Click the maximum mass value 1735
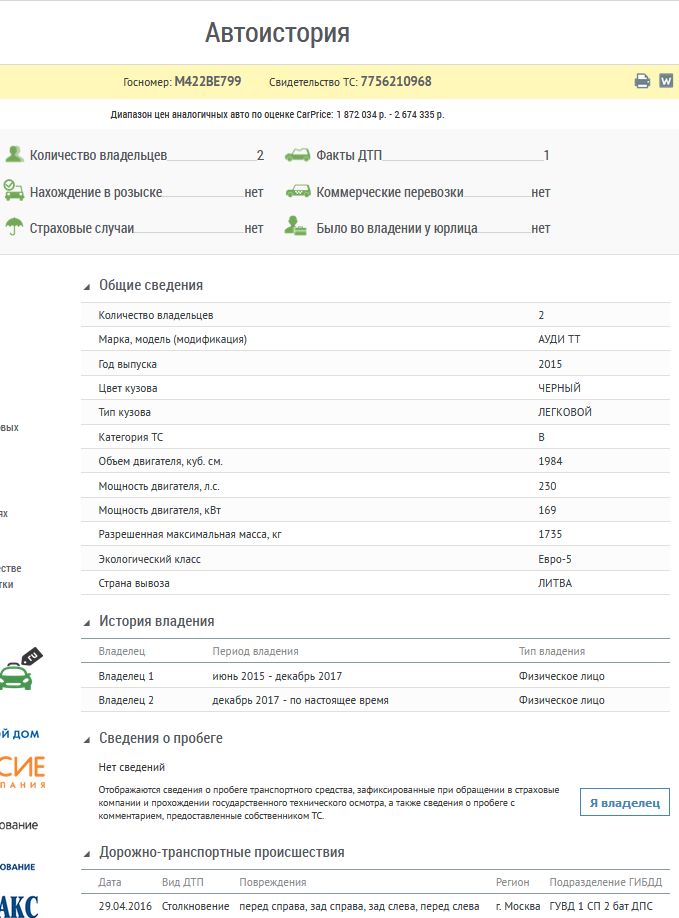Screen dimensions: 679x918 click(x=550, y=534)
